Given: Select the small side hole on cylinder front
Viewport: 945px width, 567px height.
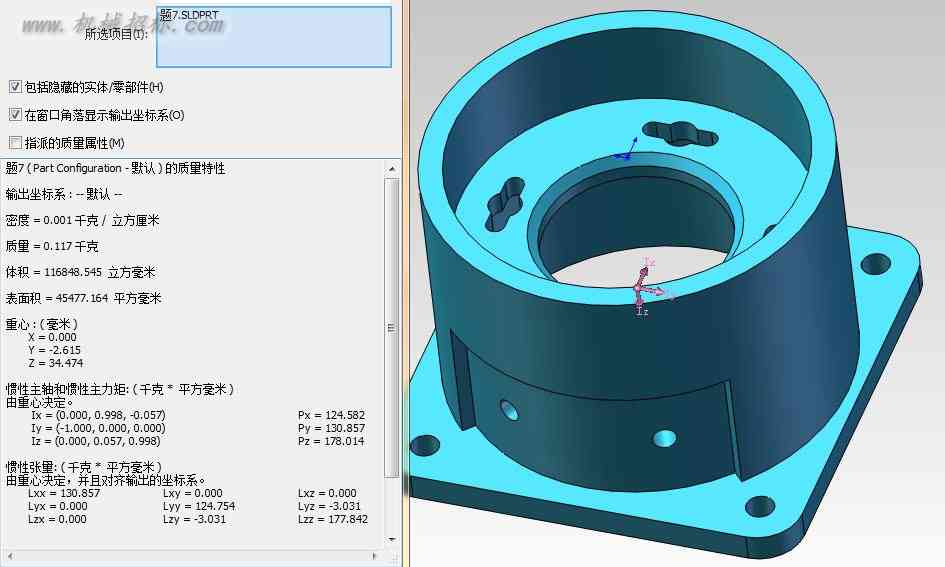Looking at the screenshot, I should (664, 438).
